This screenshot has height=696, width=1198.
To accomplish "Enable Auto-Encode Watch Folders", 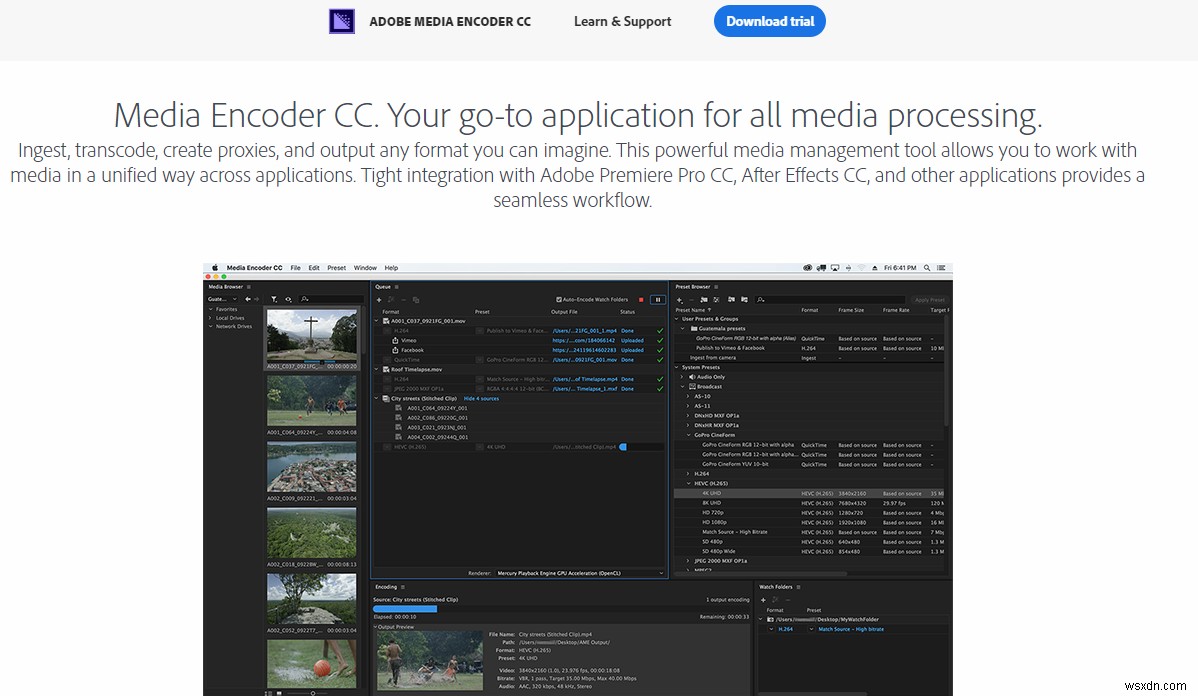I will coord(559,299).
